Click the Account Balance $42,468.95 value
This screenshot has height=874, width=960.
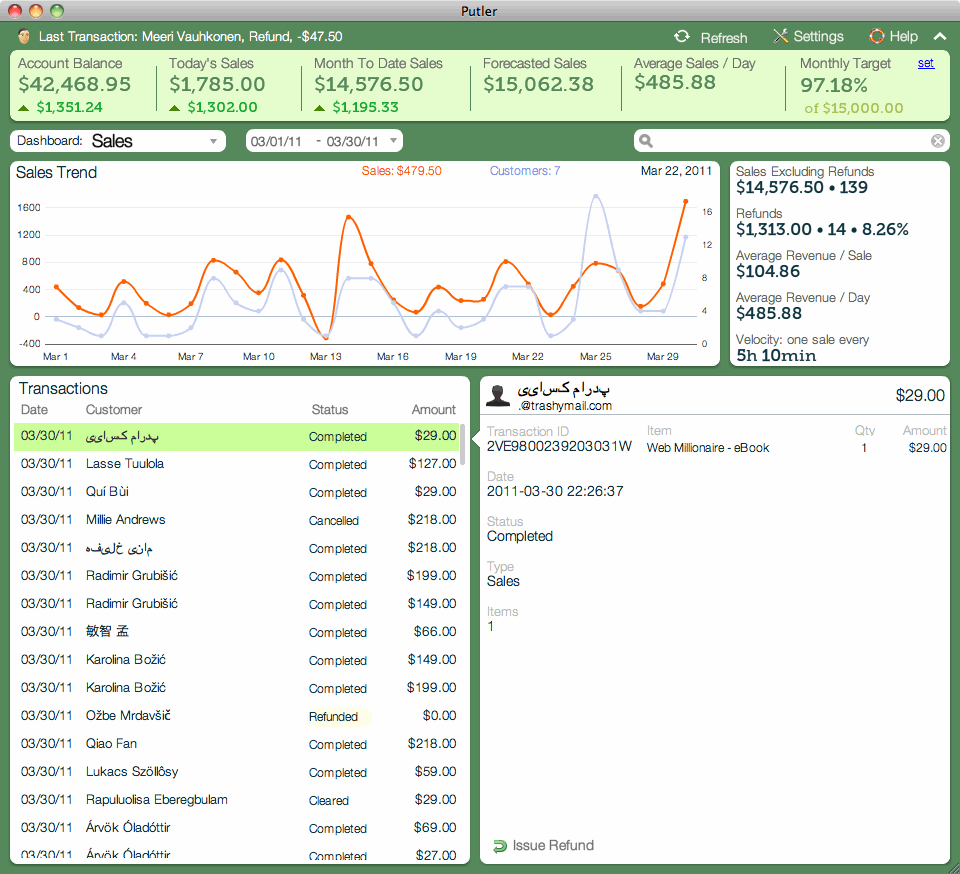(x=75, y=84)
